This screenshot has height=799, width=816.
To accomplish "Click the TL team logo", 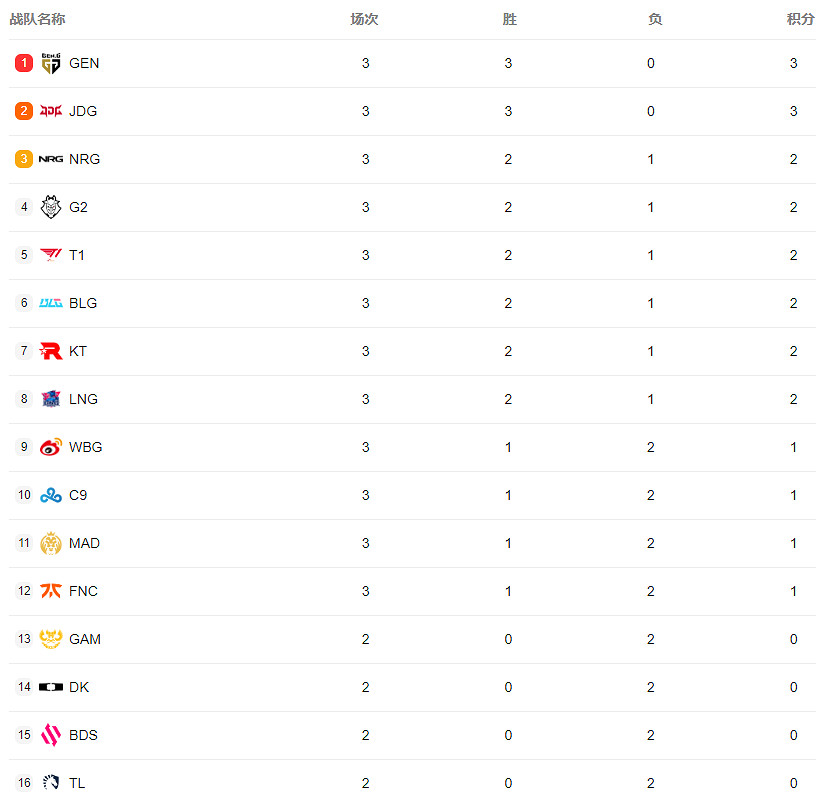I will tap(51, 783).
